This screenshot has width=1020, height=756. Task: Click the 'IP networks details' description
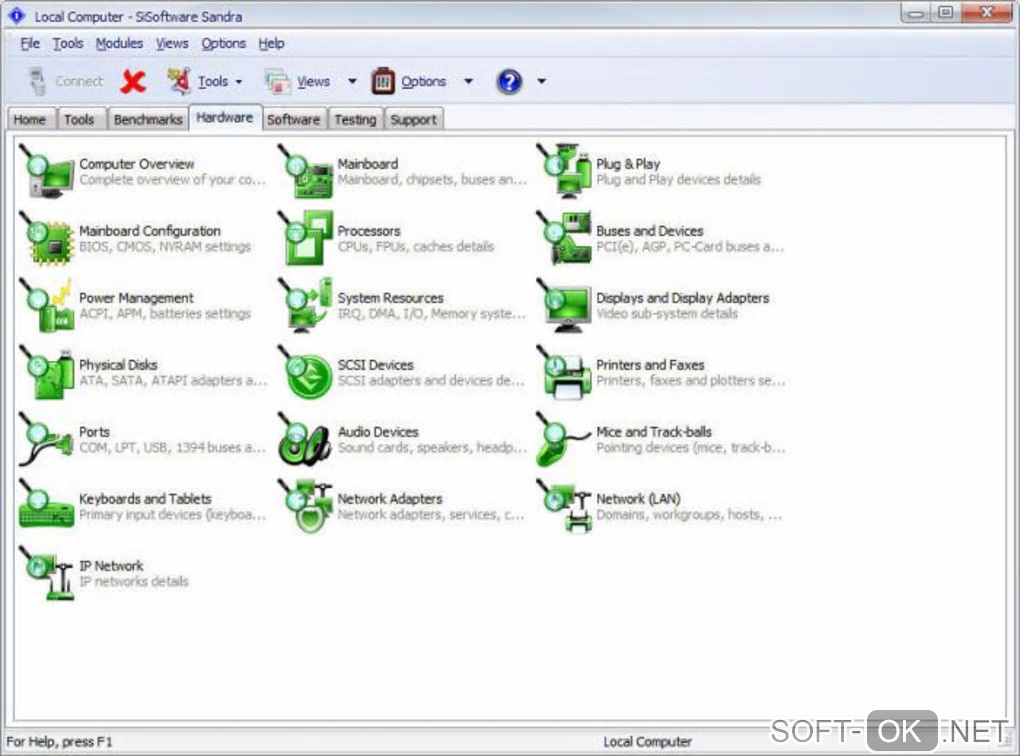point(133,582)
